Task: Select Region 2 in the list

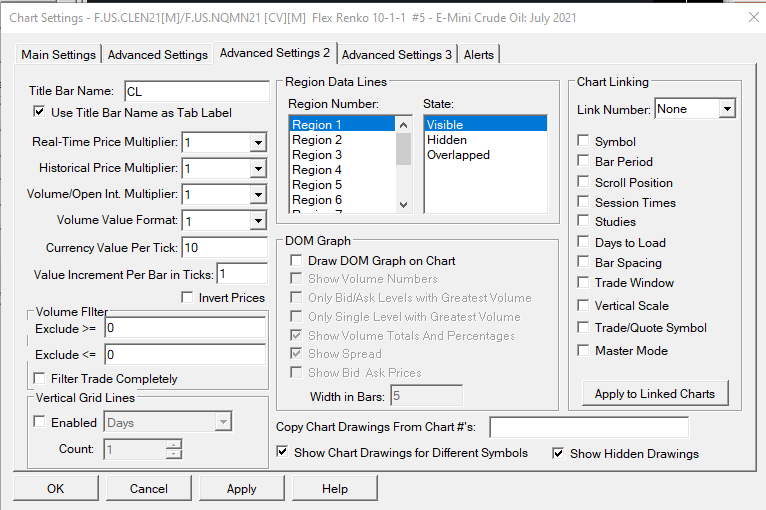Action: [341, 140]
